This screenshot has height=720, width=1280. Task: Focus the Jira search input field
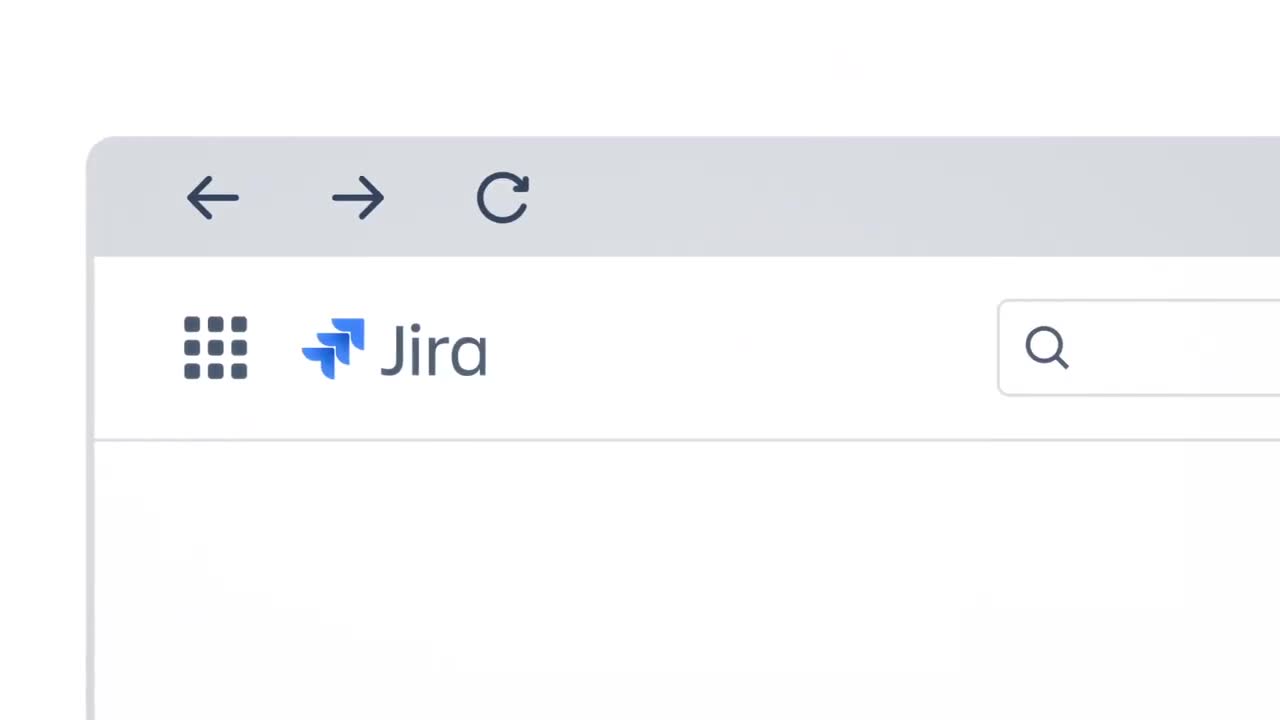[x=1139, y=347]
